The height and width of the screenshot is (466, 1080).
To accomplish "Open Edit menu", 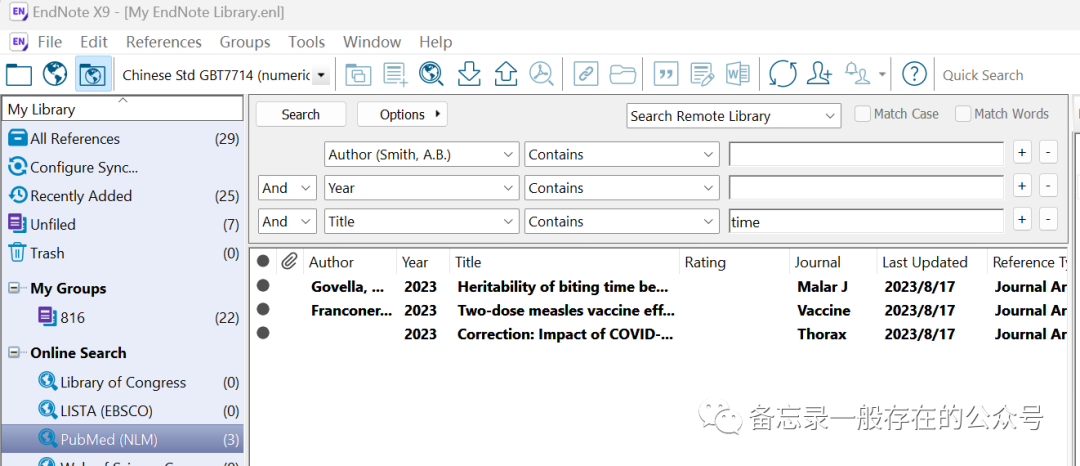I will tap(94, 42).
